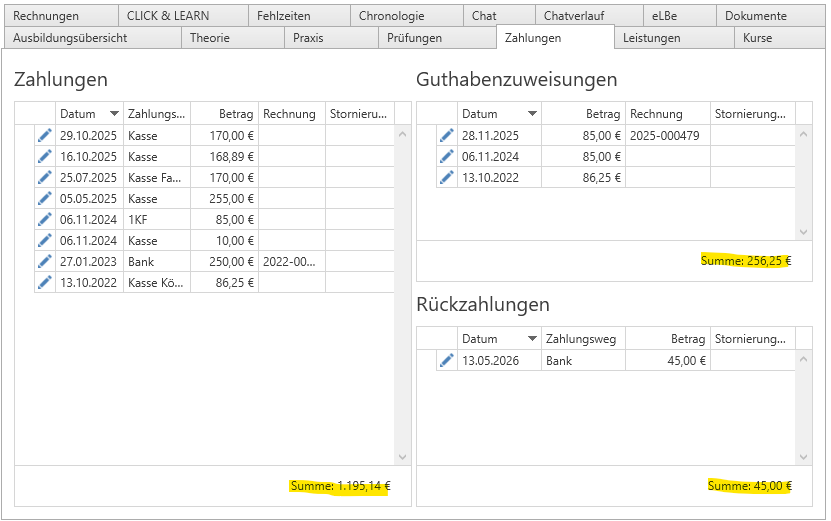
Task: Click the 255,00 € amount cell
Action: point(225,199)
